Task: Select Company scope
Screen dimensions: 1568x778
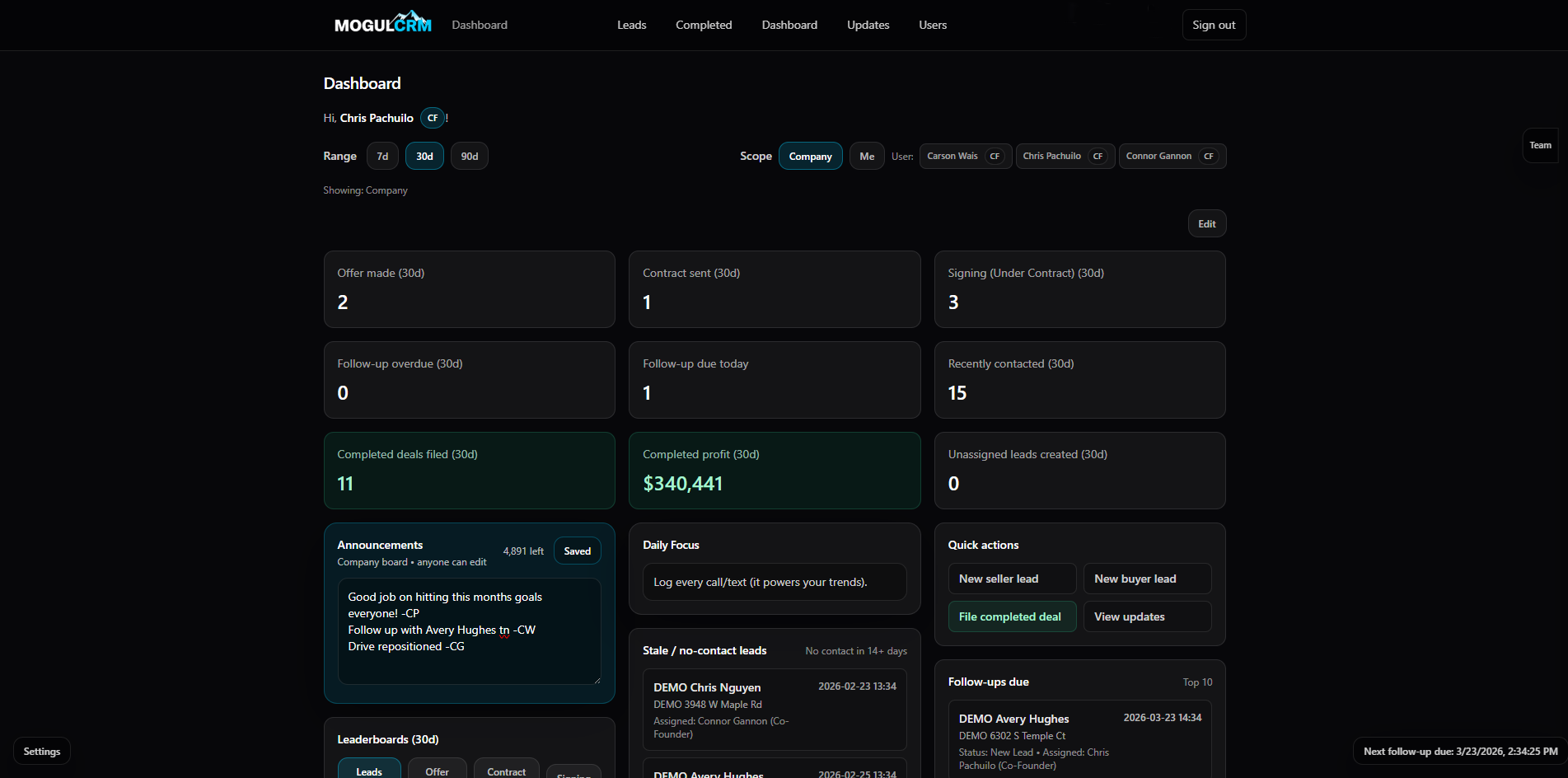Action: click(x=810, y=156)
